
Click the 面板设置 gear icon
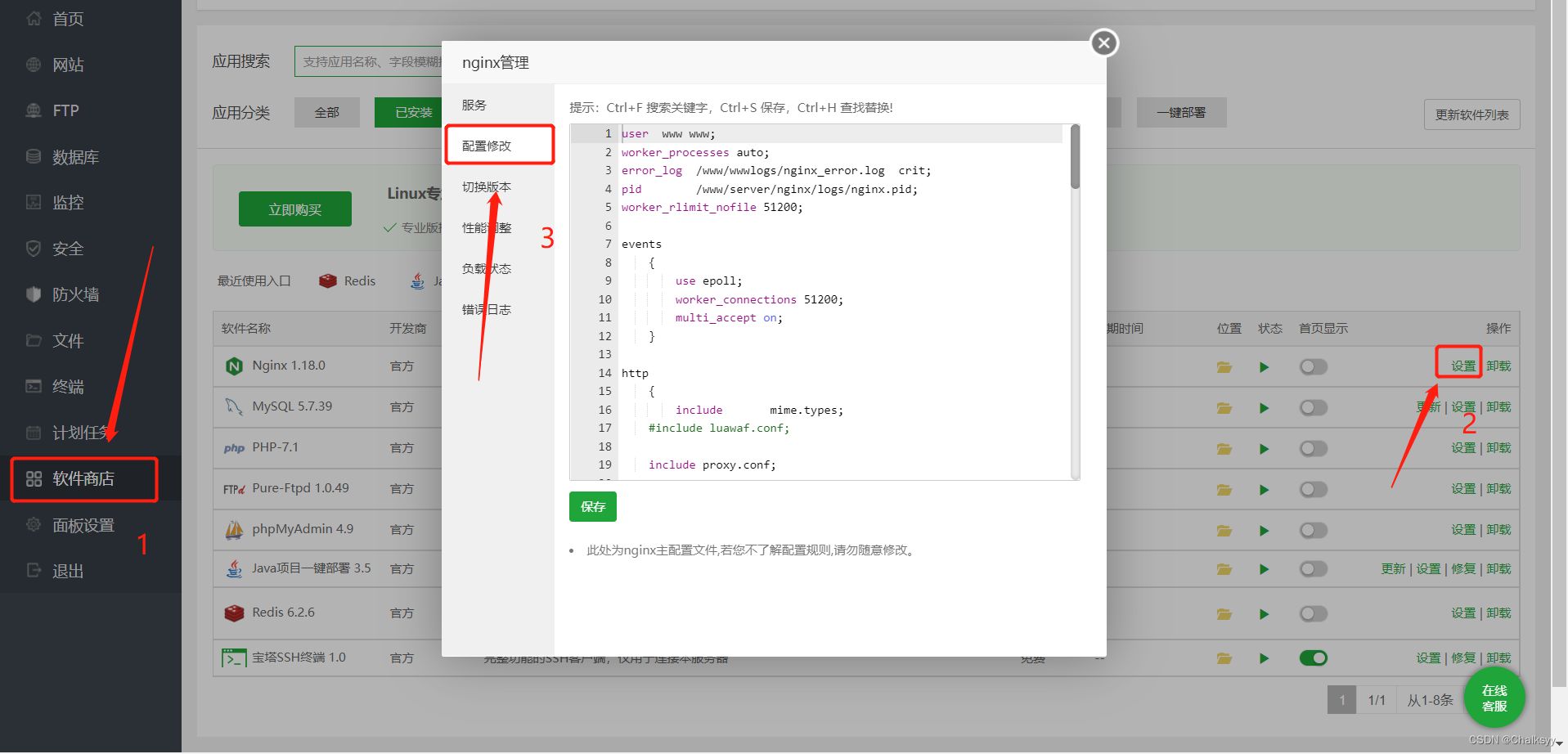[34, 525]
